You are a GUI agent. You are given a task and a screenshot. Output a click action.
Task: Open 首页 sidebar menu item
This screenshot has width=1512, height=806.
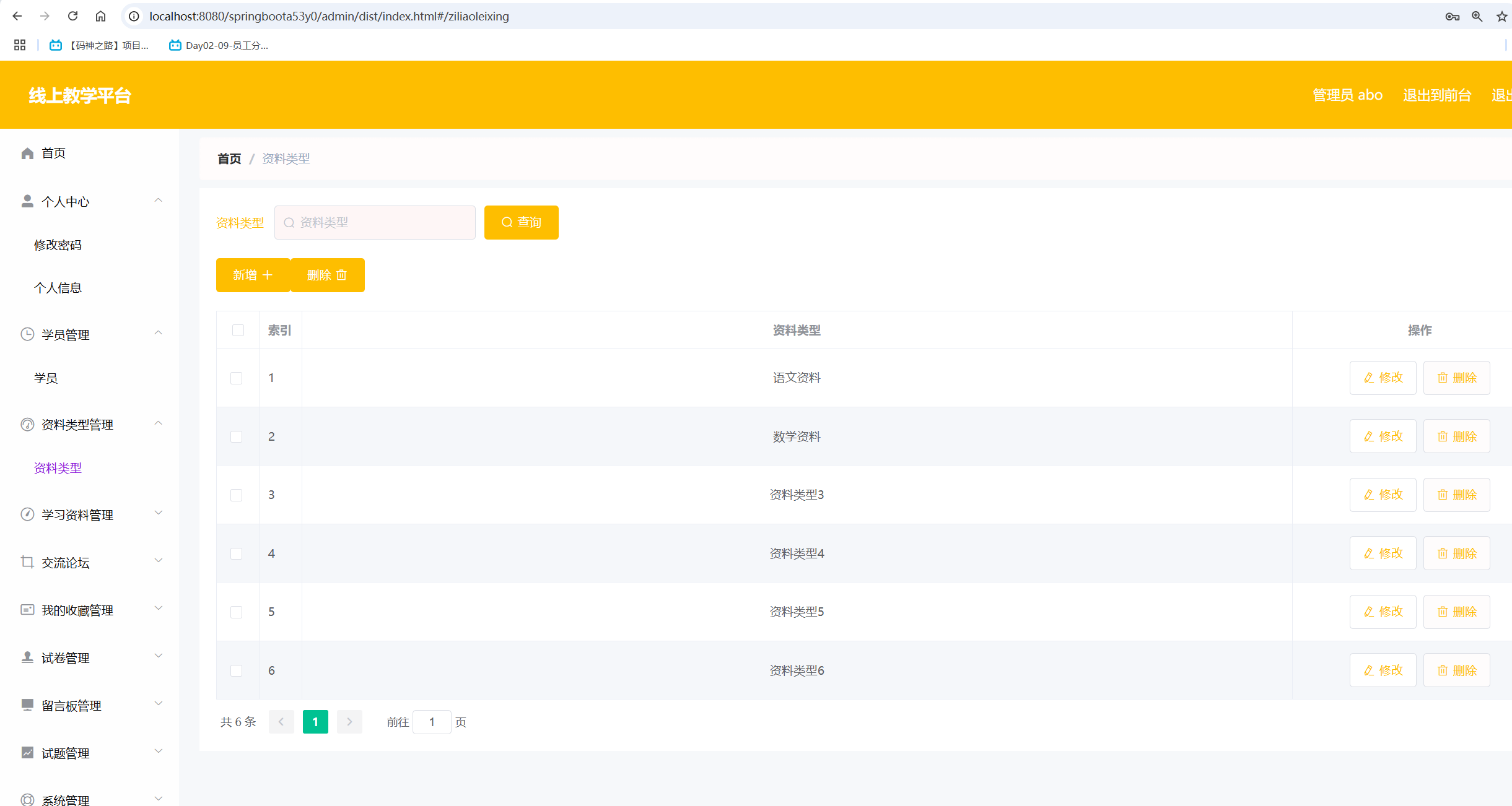53,153
